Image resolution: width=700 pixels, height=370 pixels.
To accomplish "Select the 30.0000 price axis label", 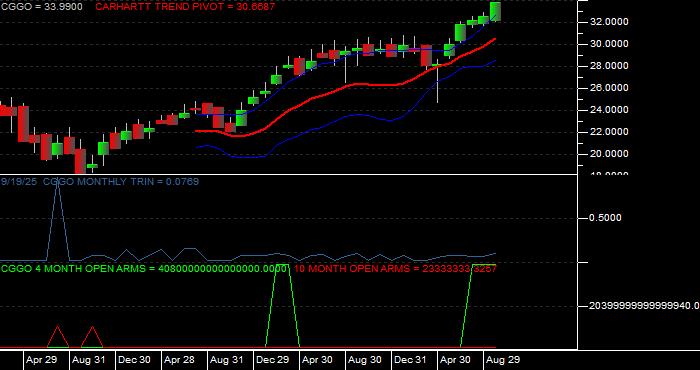I will click(609, 44).
